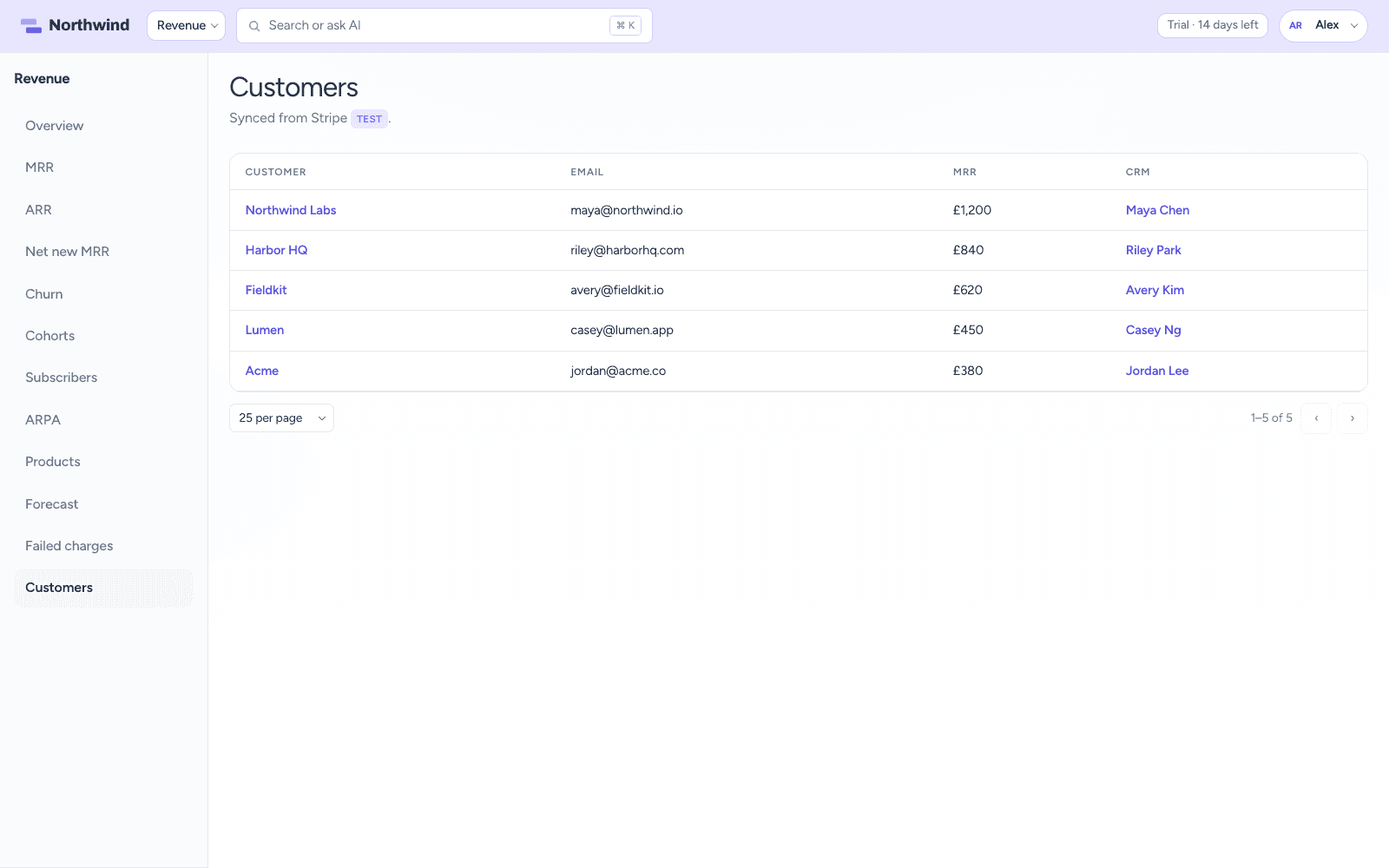Change the 25 per page setting
This screenshot has height=868, width=1389.
point(281,418)
